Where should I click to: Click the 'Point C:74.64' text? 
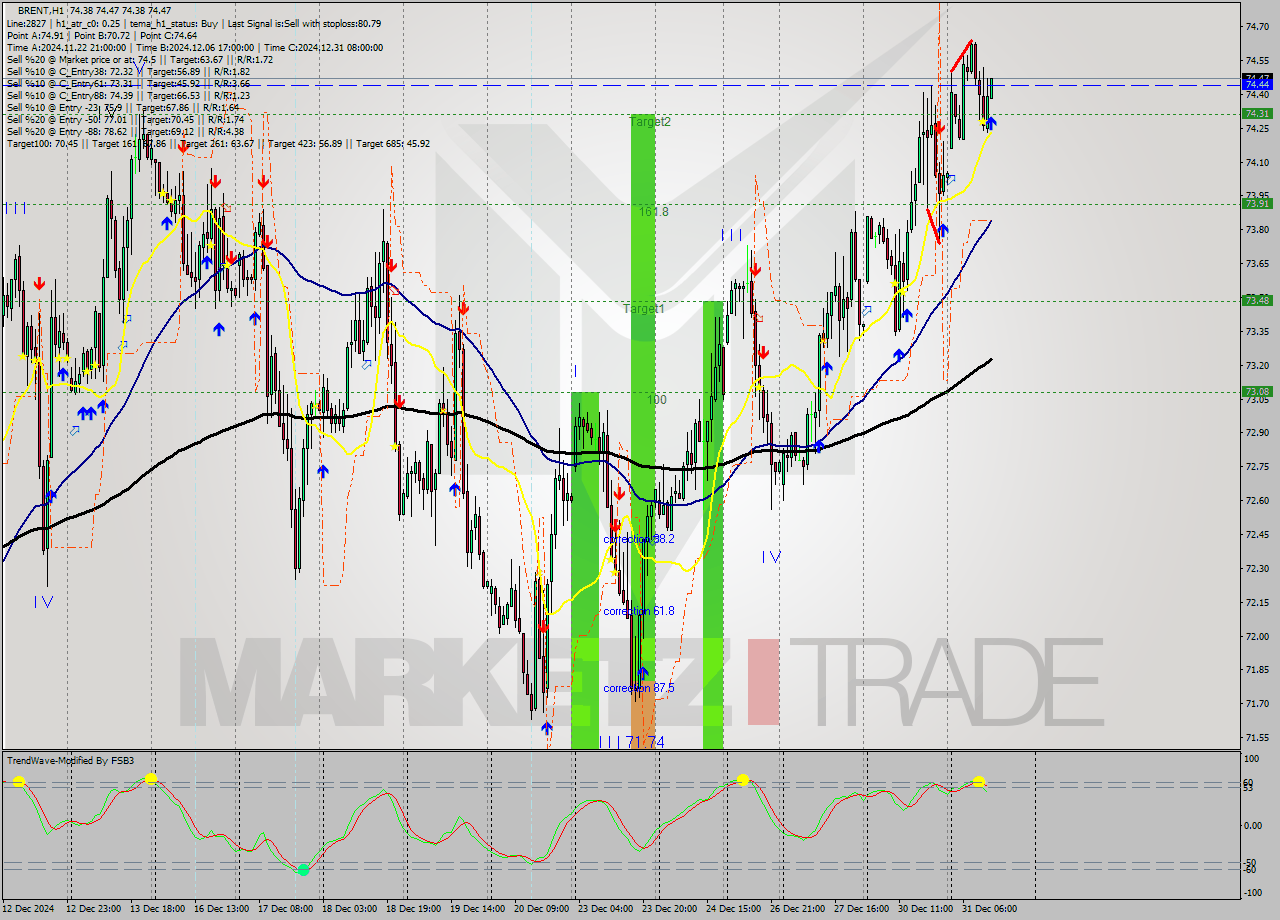point(169,35)
